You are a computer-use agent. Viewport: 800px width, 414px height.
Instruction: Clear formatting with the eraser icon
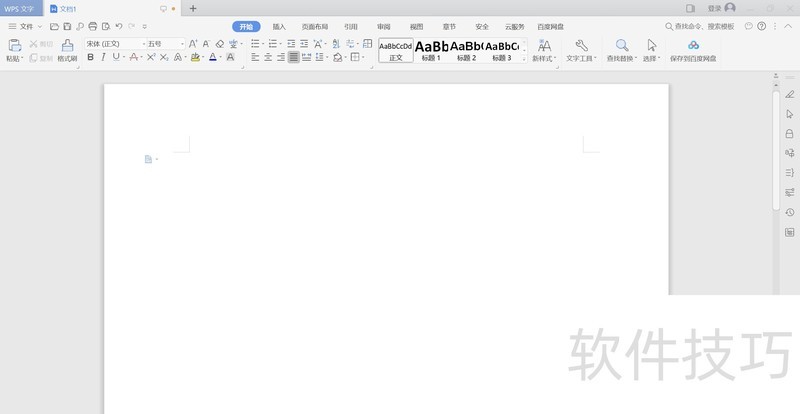click(220, 44)
